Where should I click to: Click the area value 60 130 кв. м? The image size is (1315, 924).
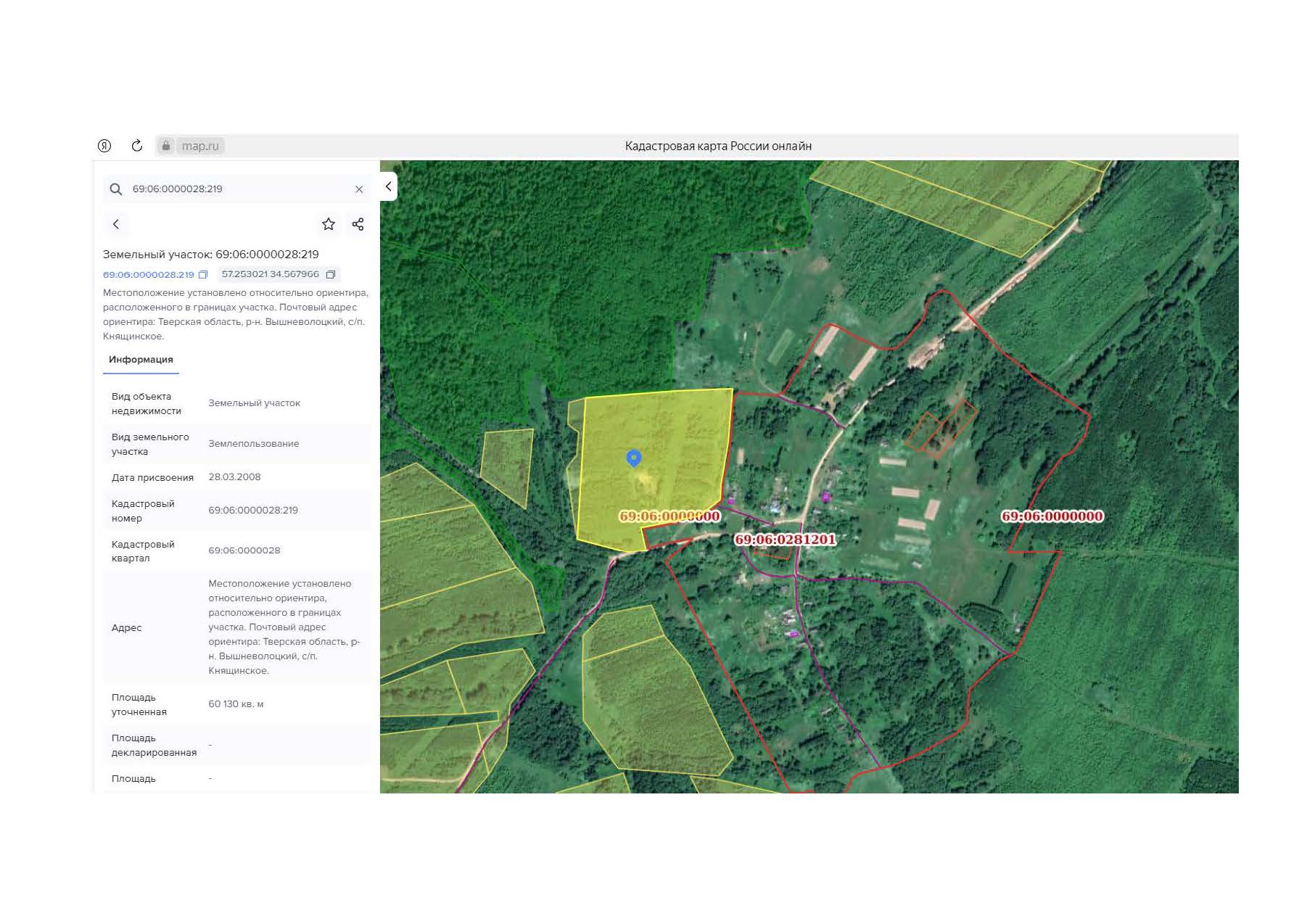pos(236,704)
